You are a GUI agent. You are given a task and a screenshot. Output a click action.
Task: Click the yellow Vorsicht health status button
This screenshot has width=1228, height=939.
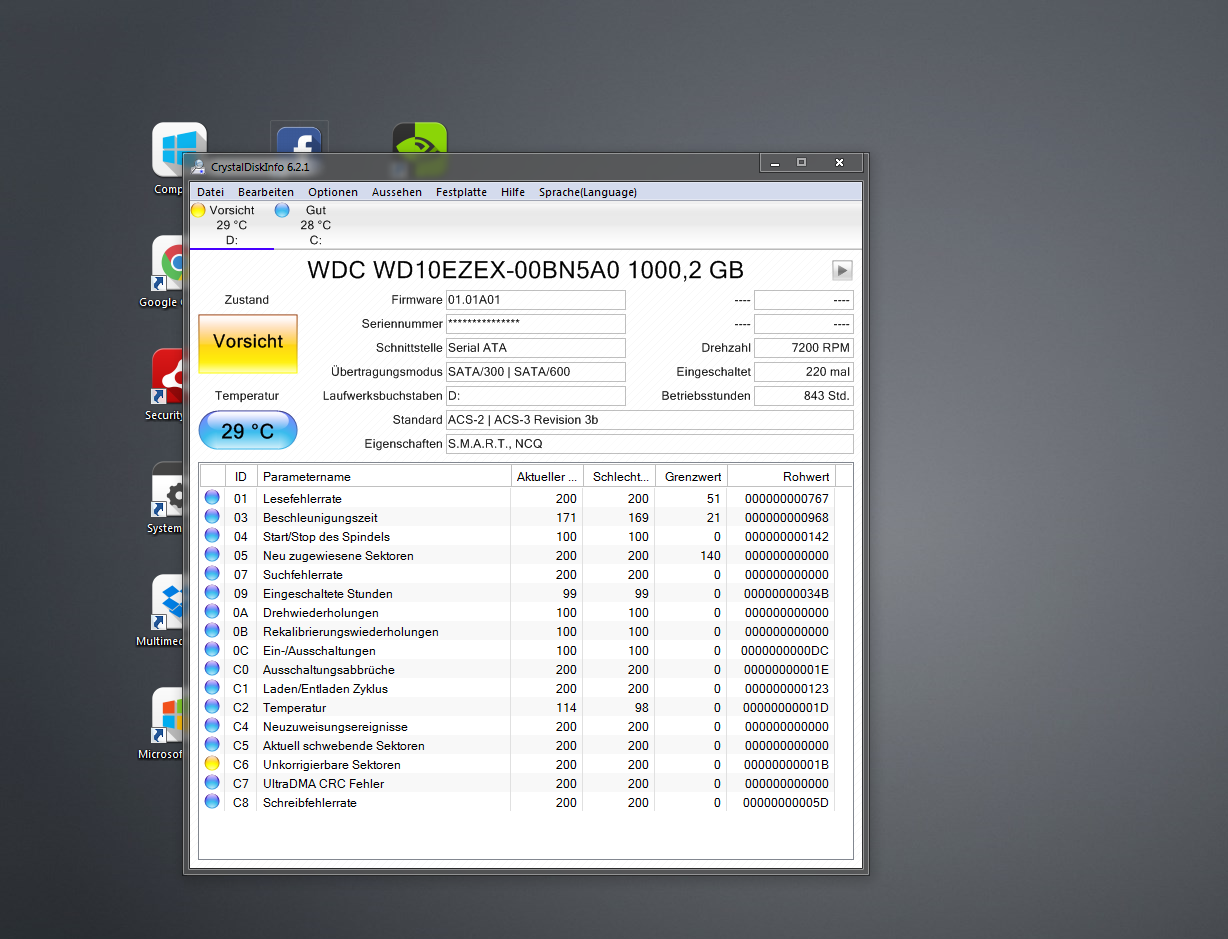point(248,343)
